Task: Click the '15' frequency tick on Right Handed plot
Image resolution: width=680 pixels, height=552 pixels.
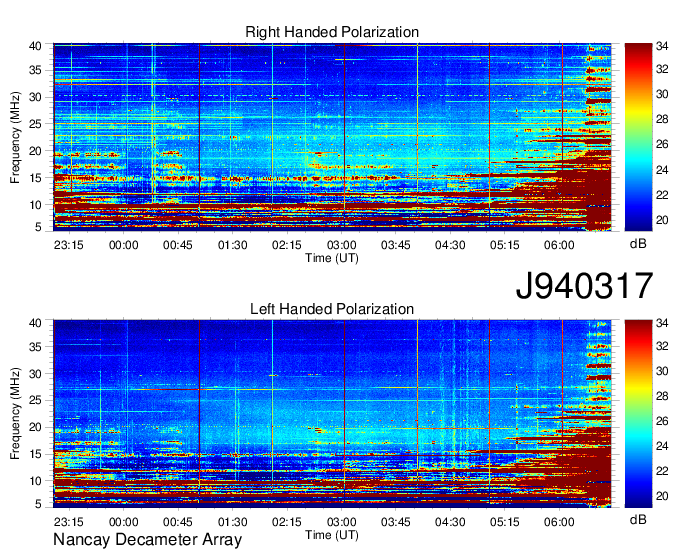Action: click(36, 178)
